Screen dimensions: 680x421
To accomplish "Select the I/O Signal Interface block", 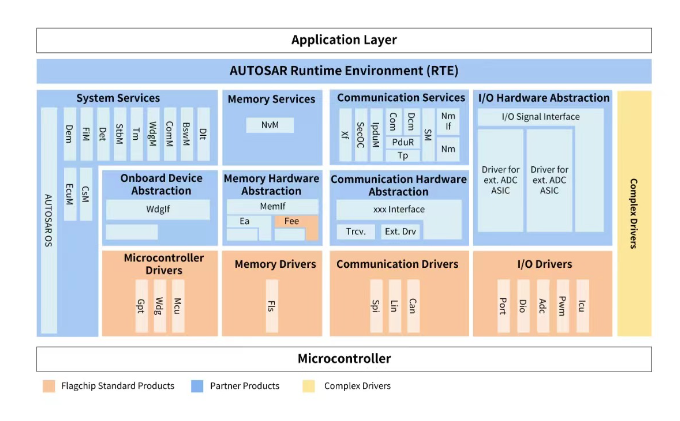I will pyautogui.click(x=540, y=117).
